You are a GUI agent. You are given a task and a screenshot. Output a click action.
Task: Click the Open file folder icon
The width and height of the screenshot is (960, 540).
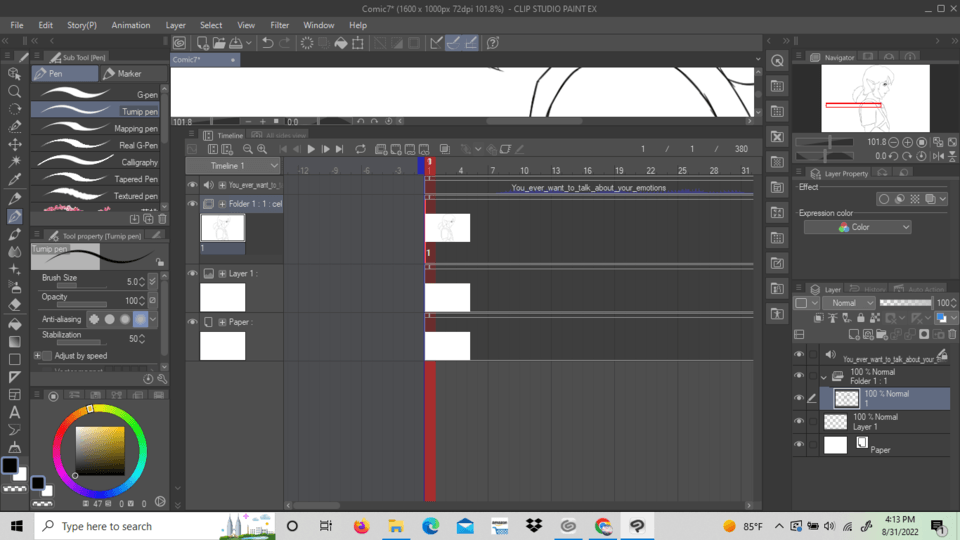point(219,43)
